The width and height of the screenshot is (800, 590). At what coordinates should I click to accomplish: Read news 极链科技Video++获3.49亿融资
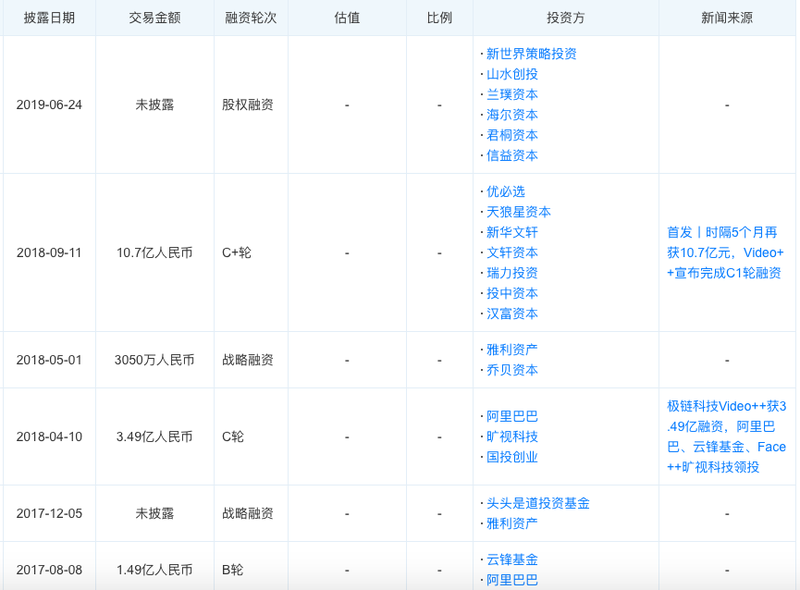coord(727,436)
